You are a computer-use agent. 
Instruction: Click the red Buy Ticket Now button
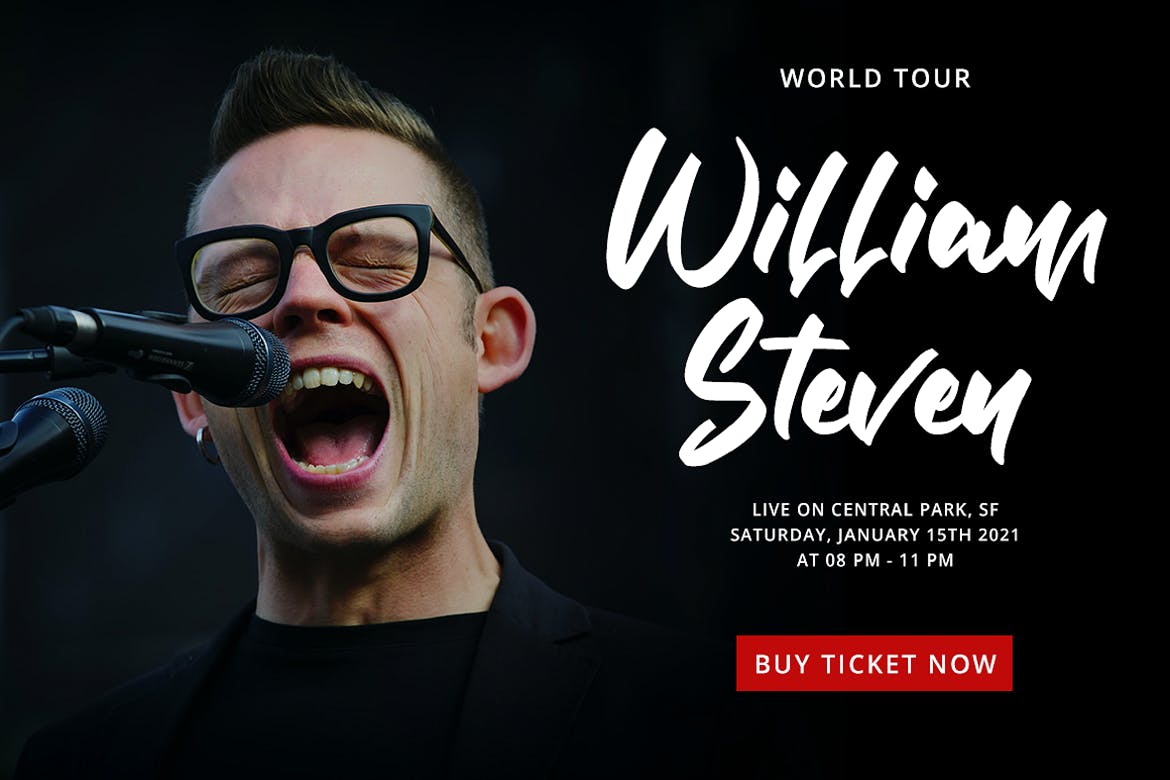point(874,663)
